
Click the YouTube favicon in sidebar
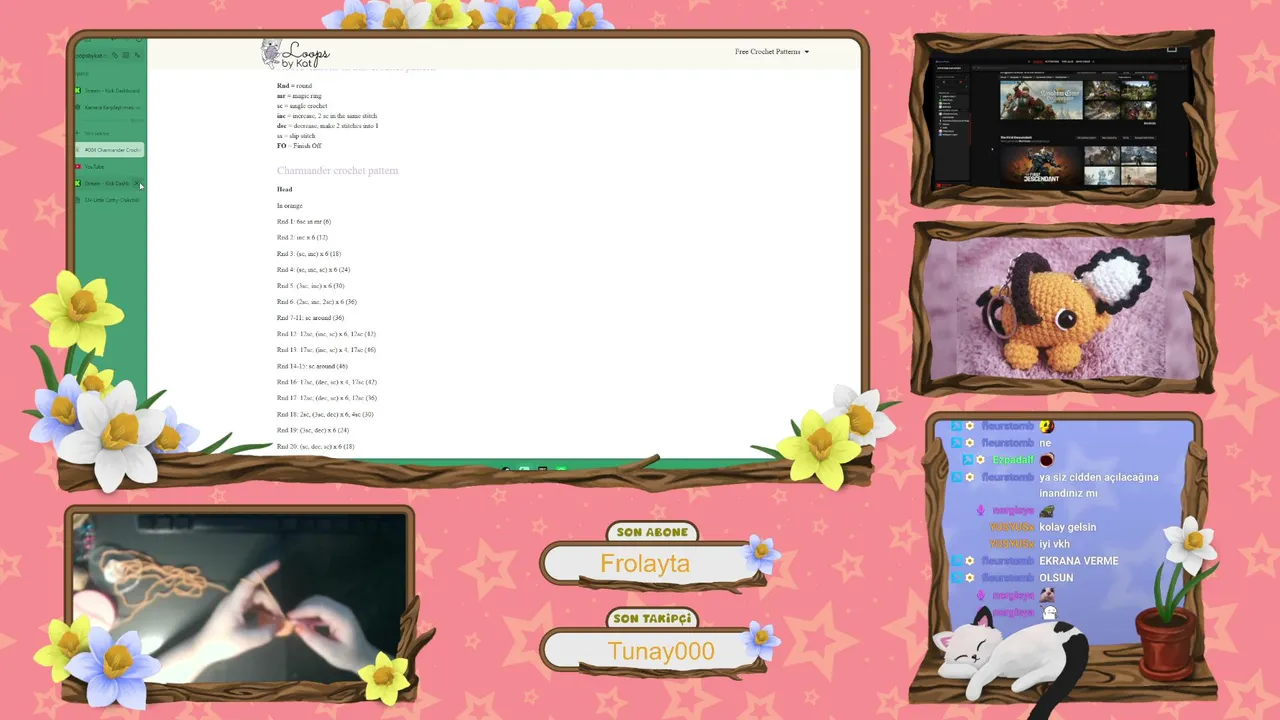point(78,167)
